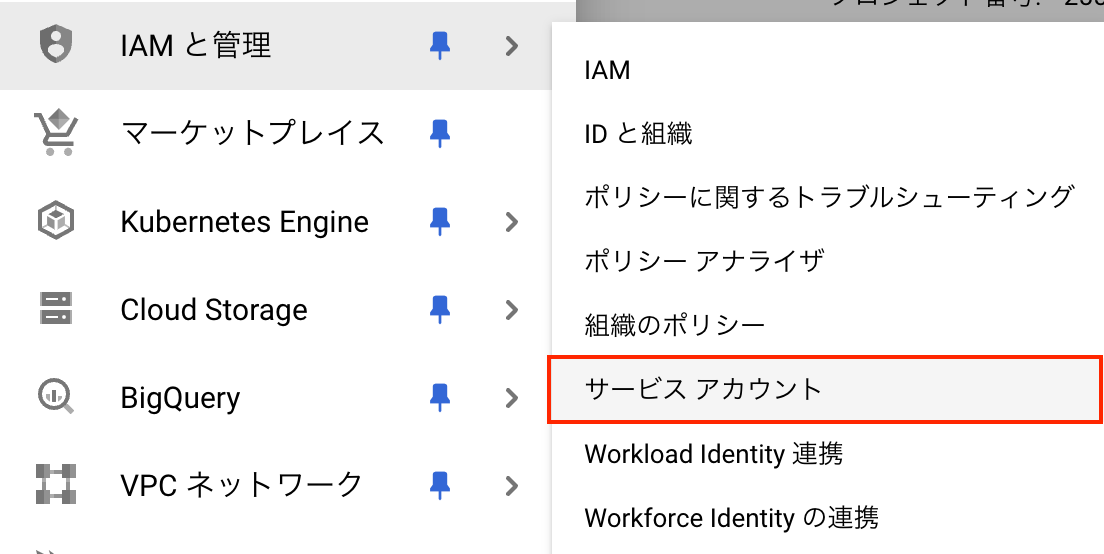
Task: Toggle the BigQuery pin icon
Action: 439,397
